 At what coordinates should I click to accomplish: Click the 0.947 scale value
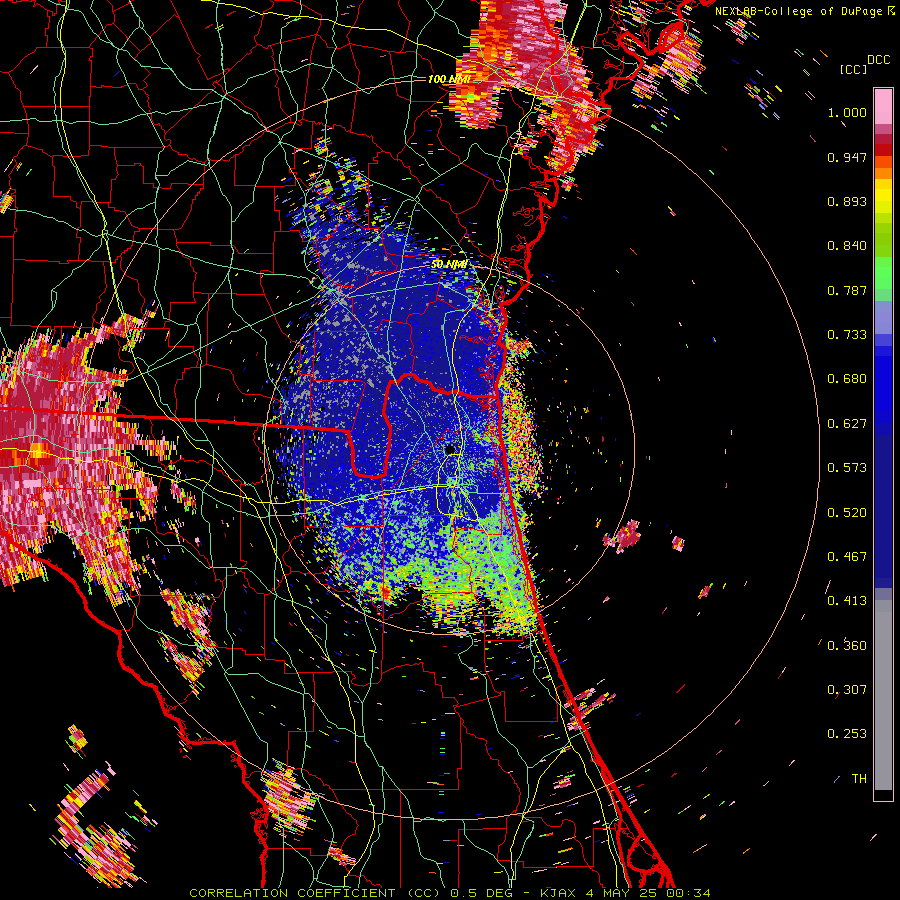847,157
